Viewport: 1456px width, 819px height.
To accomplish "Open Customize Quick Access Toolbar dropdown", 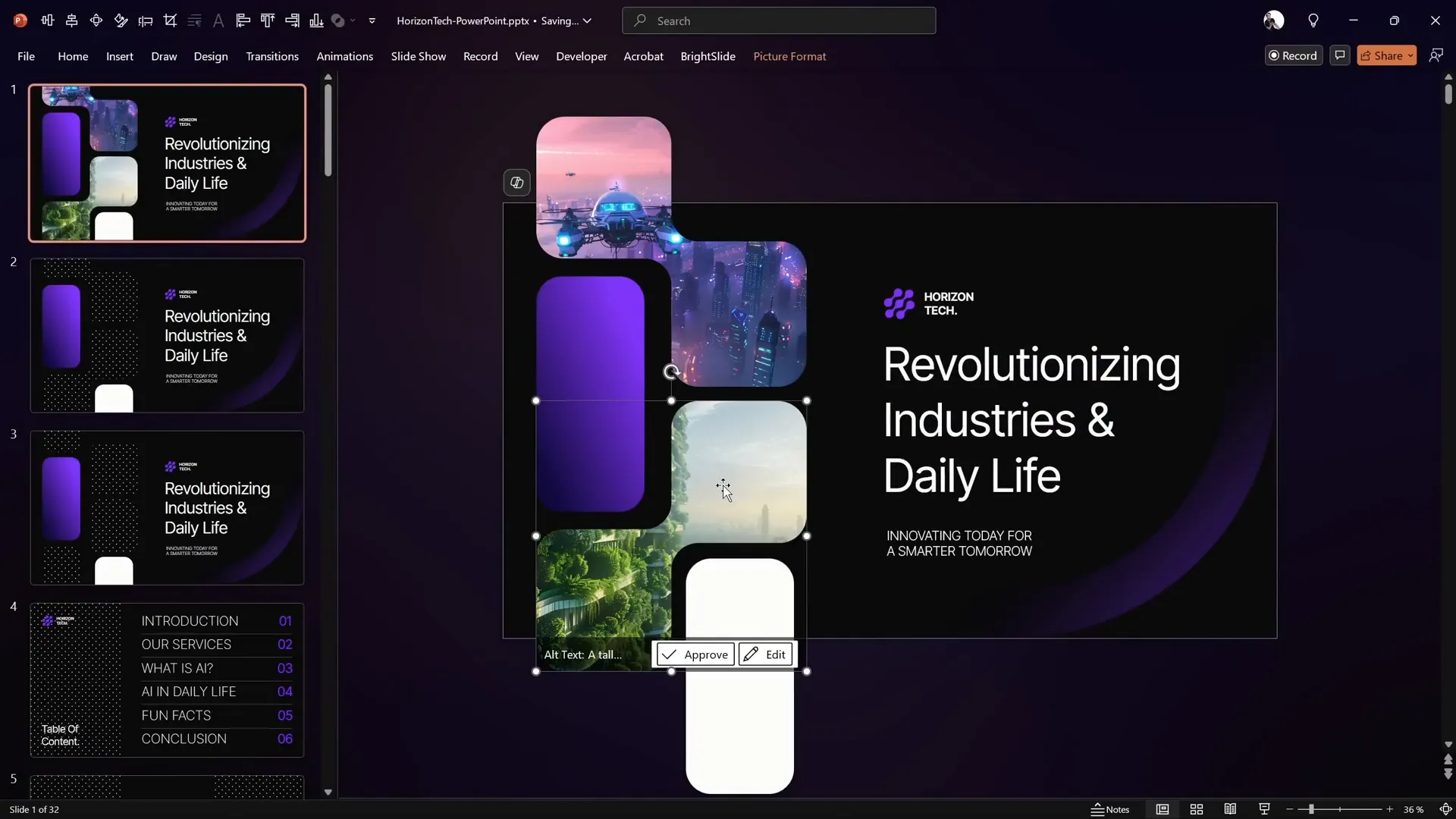I will (x=372, y=20).
